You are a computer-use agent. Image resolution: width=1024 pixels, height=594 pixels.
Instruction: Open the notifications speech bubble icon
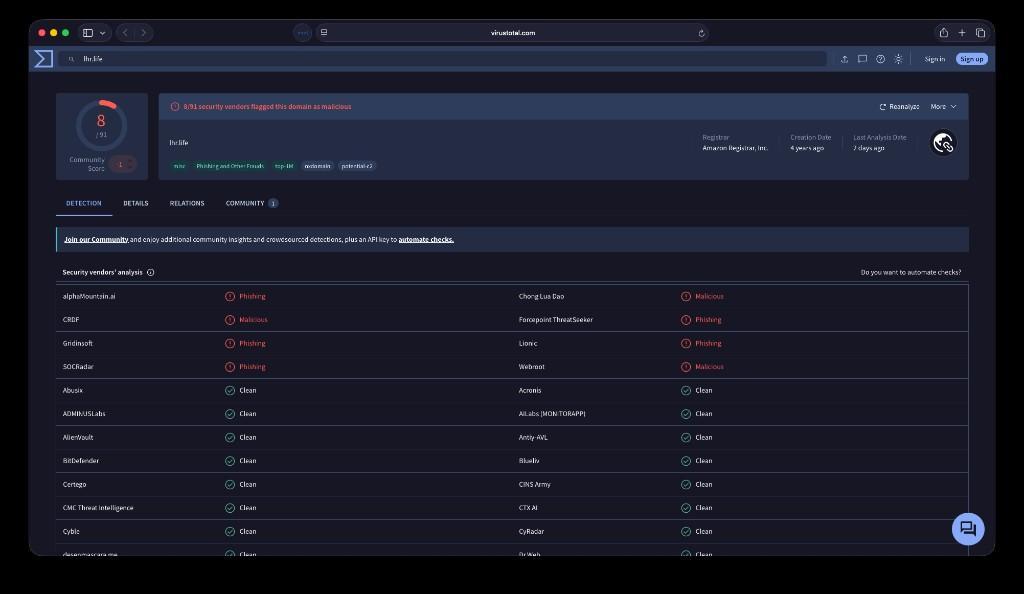(x=862, y=59)
